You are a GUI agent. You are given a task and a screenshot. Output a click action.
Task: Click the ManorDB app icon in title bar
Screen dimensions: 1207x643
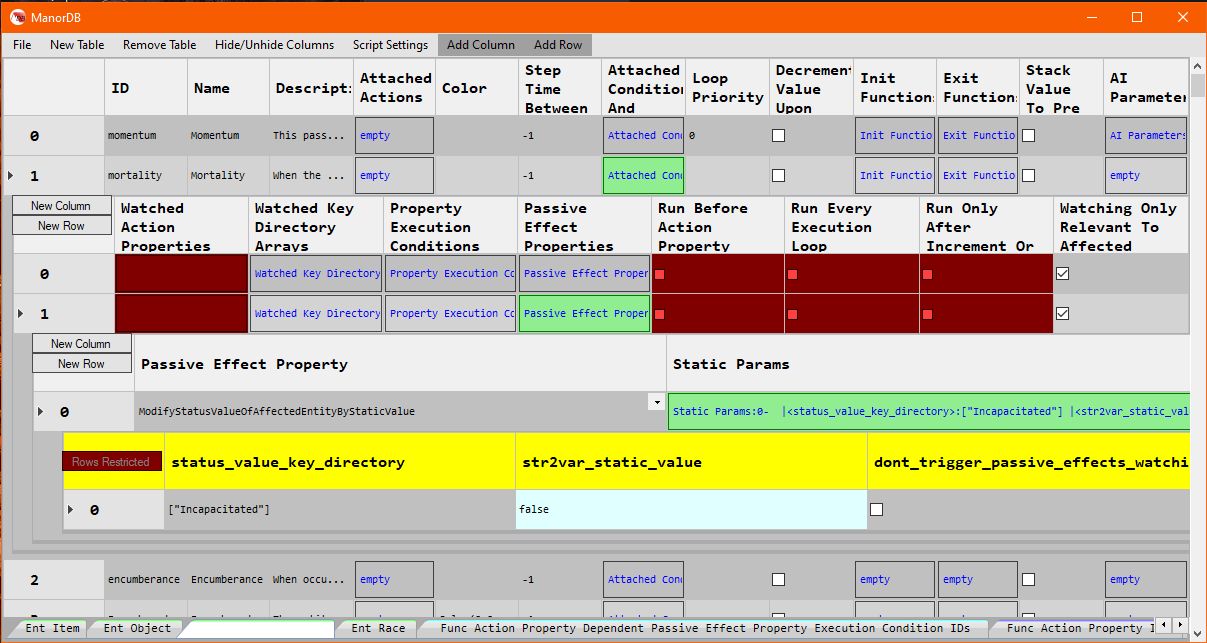pos(18,16)
